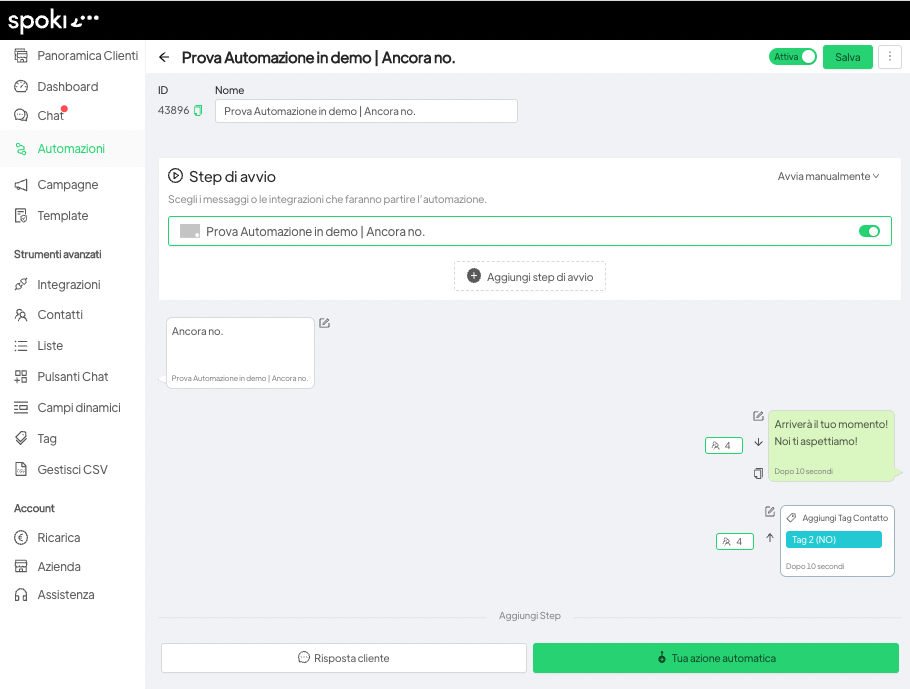Click 'Aggiungi step di avvio' button
The height and width of the screenshot is (689, 910).
(x=530, y=276)
